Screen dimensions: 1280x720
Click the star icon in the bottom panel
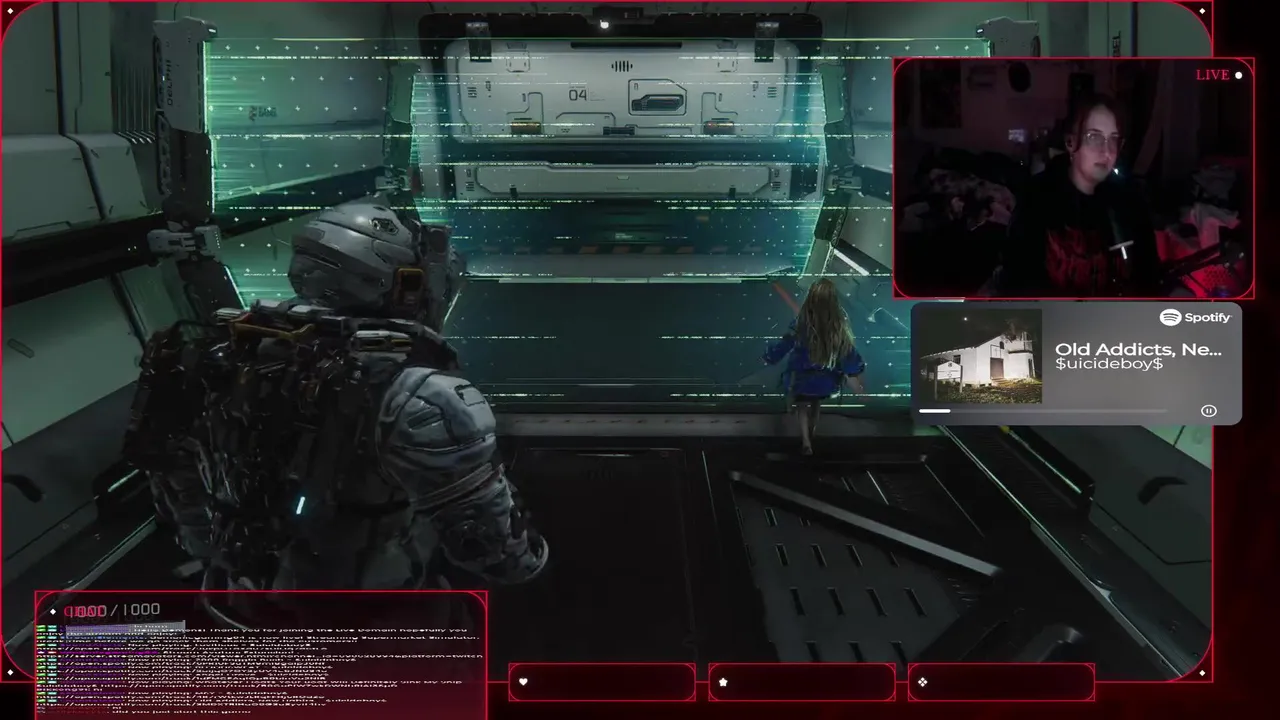click(x=723, y=682)
